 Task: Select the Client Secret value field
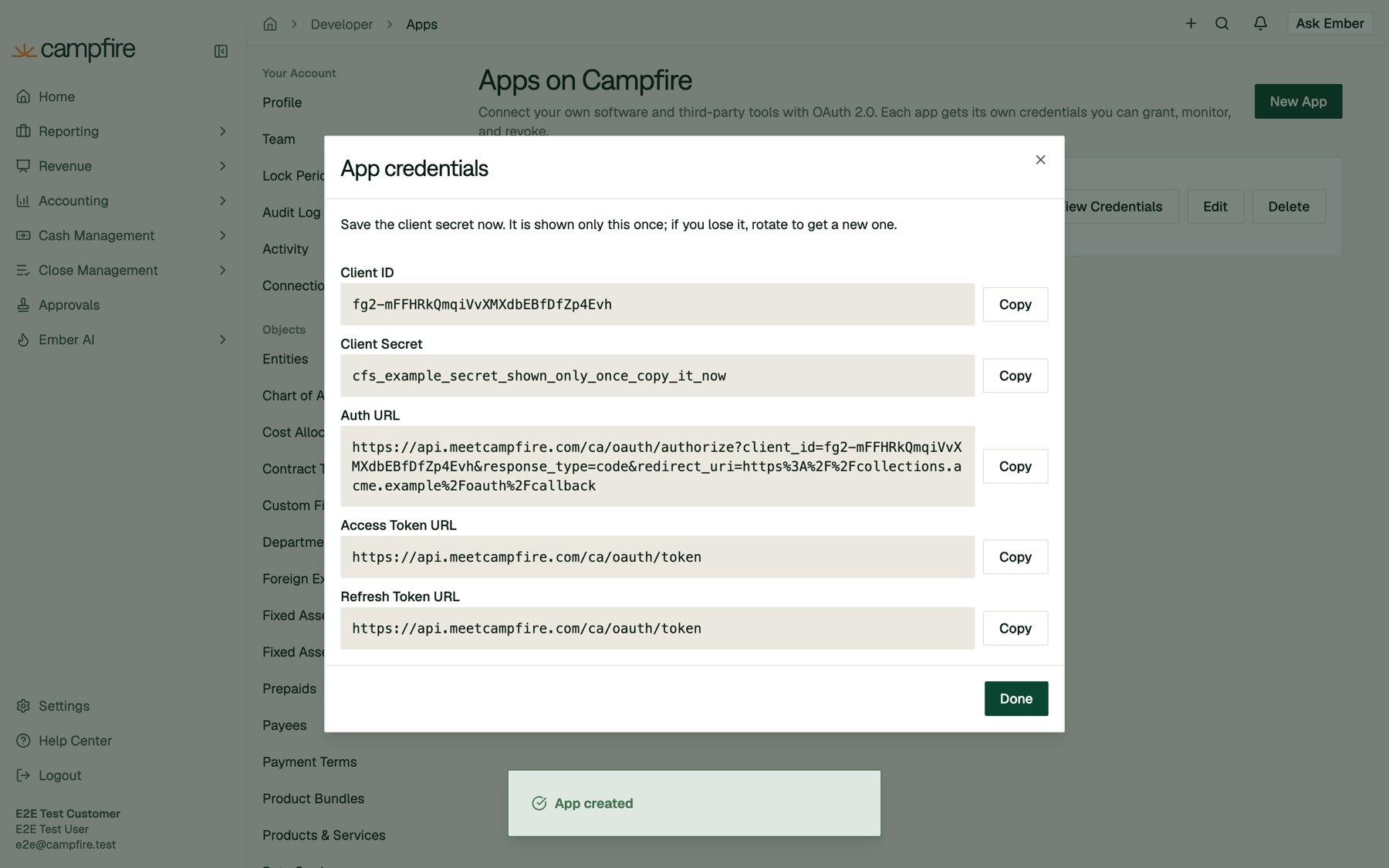click(x=657, y=376)
